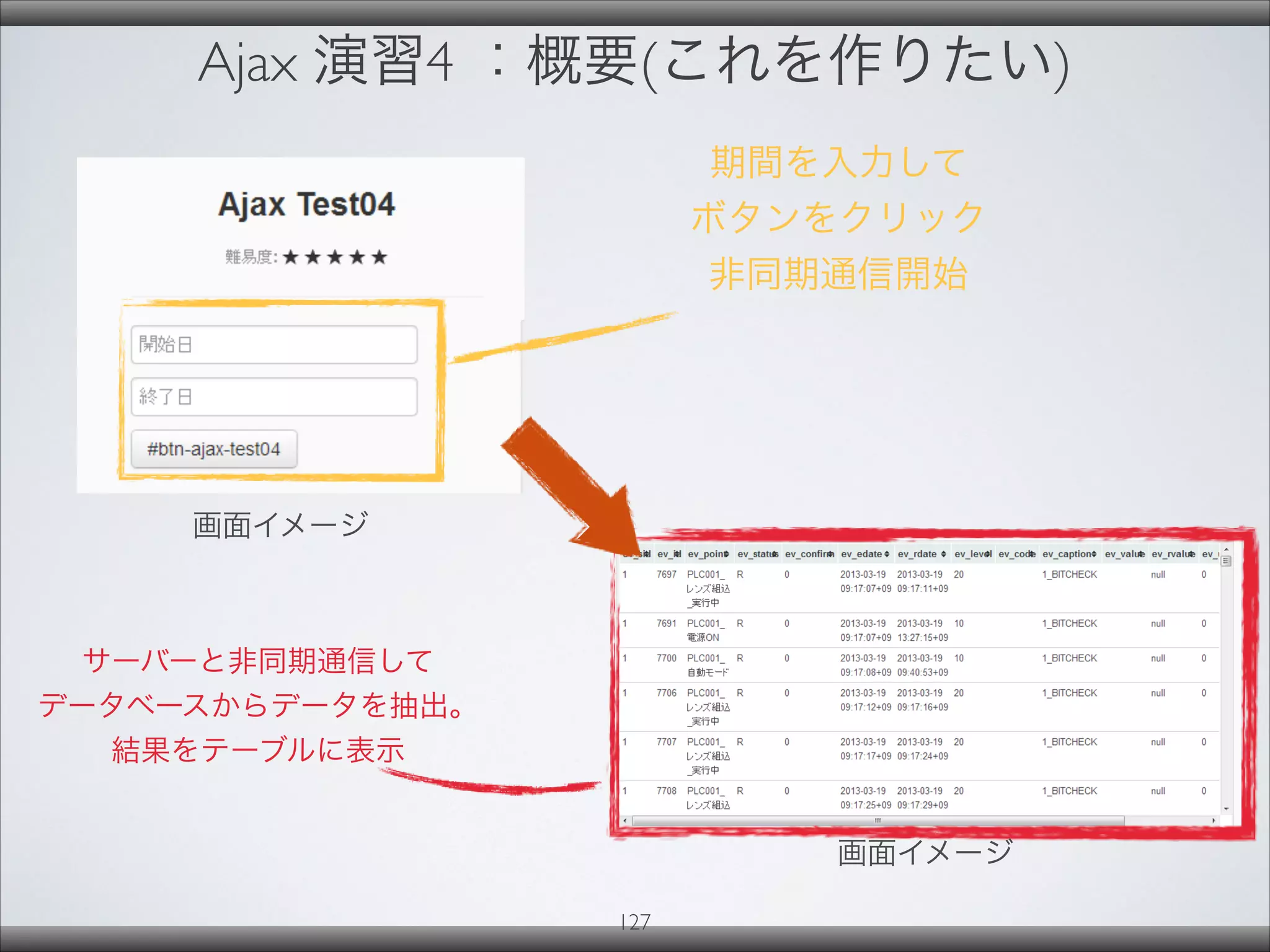Sort table by ev_status column
Screen dimensions: 1270x952
coord(758,554)
